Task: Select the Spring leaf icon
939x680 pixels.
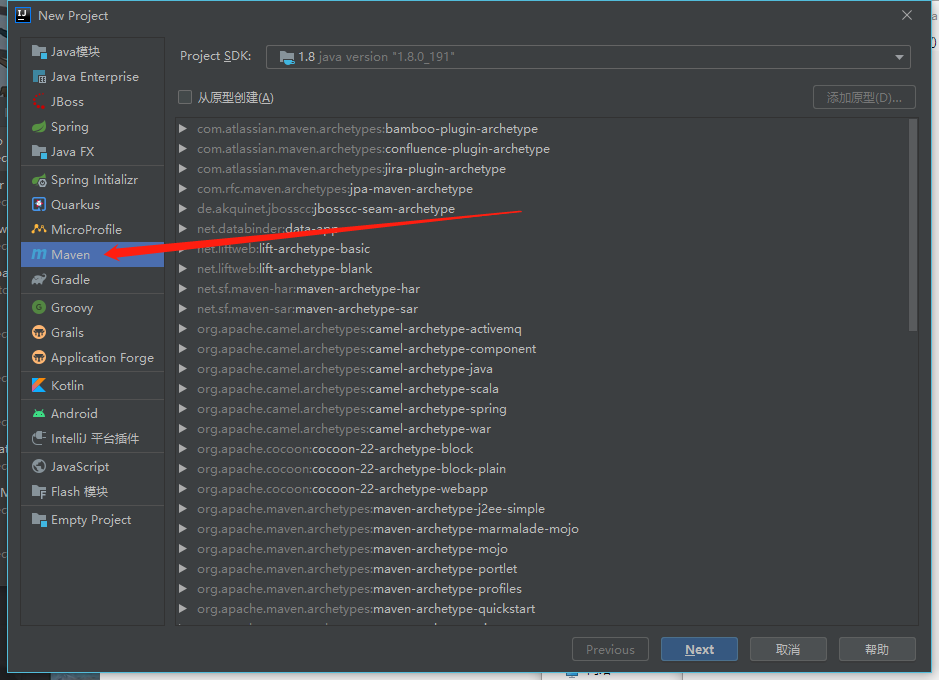Action: [39, 127]
